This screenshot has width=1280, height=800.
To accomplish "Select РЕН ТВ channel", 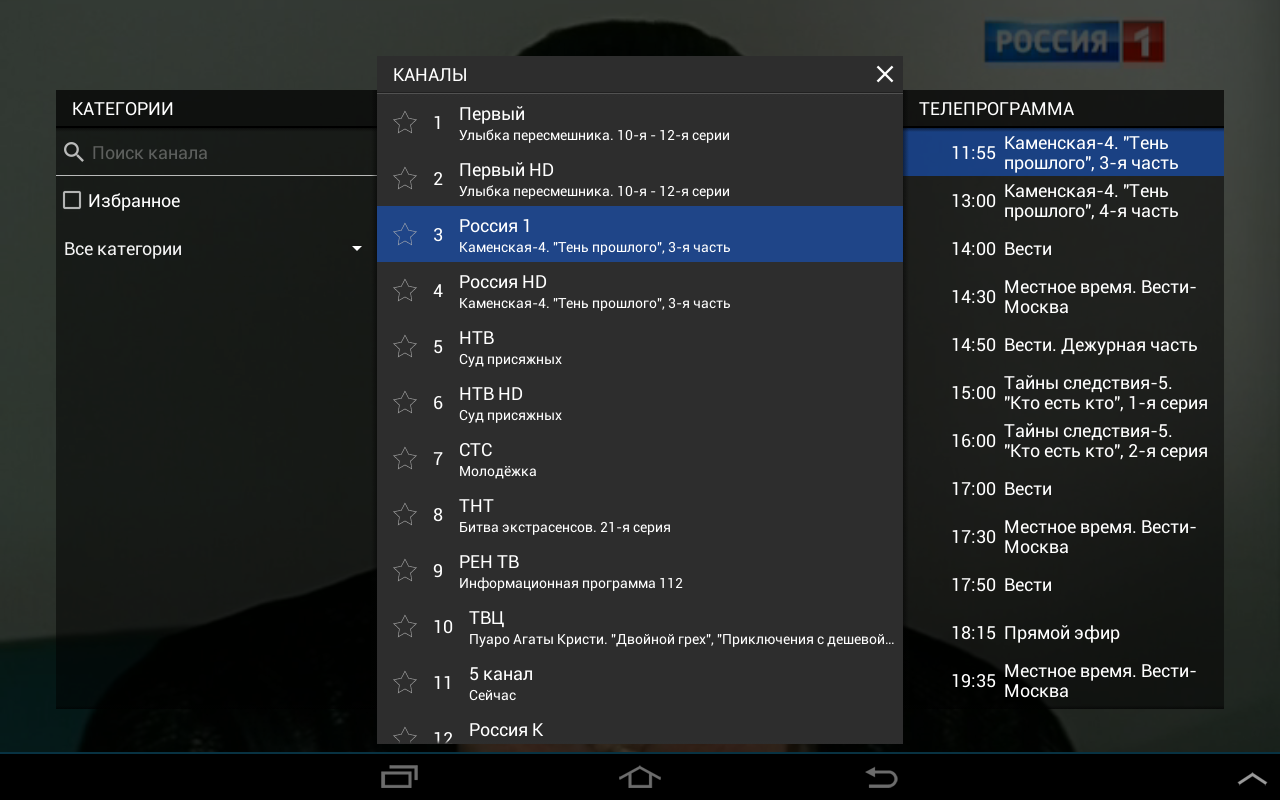I will pyautogui.click(x=640, y=570).
